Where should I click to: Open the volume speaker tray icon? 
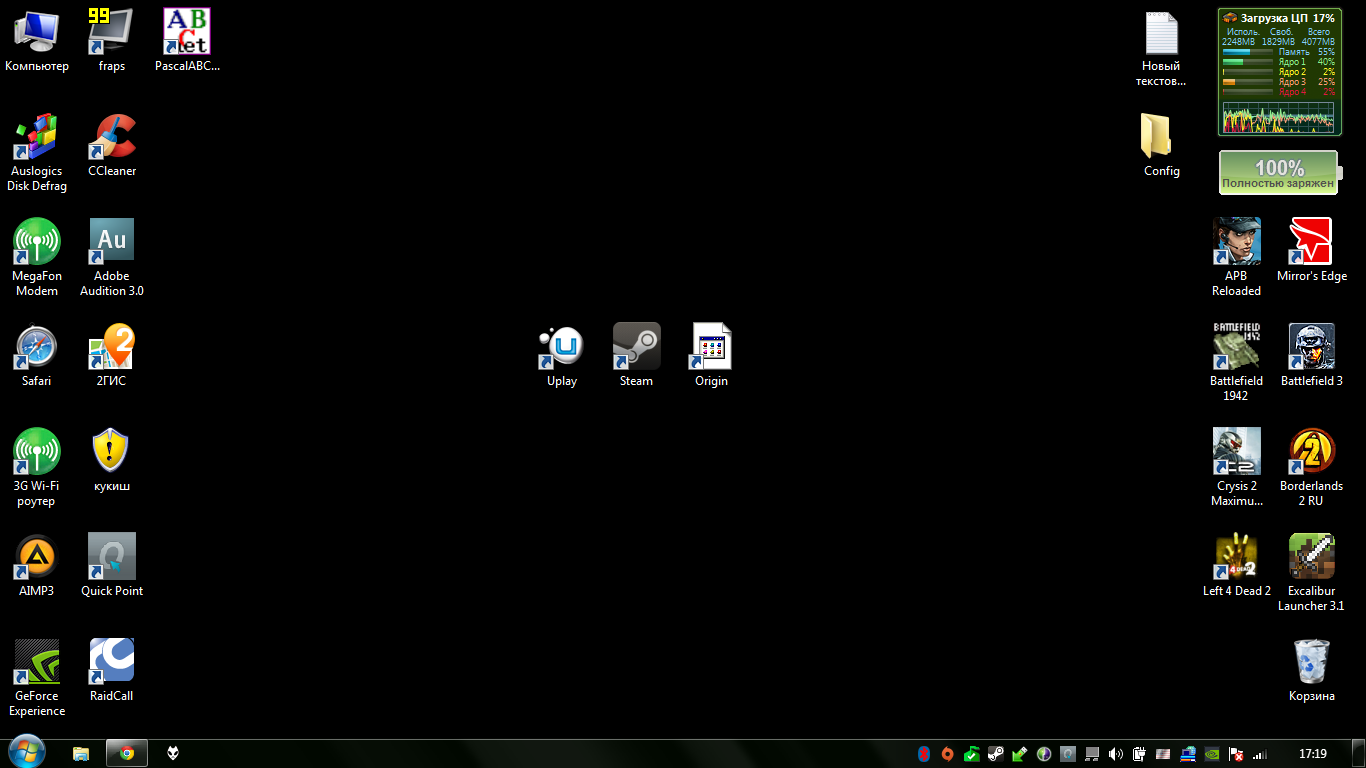tap(1116, 754)
